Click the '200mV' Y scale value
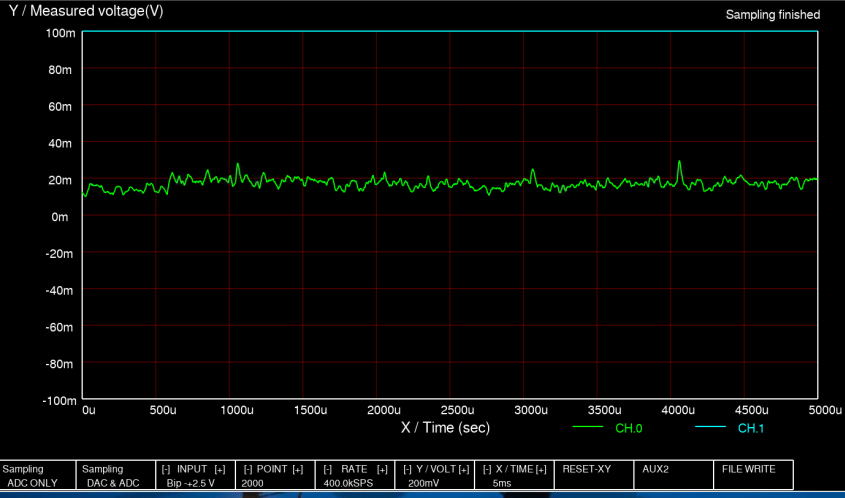Image resolution: width=845 pixels, height=498 pixels. point(424,483)
